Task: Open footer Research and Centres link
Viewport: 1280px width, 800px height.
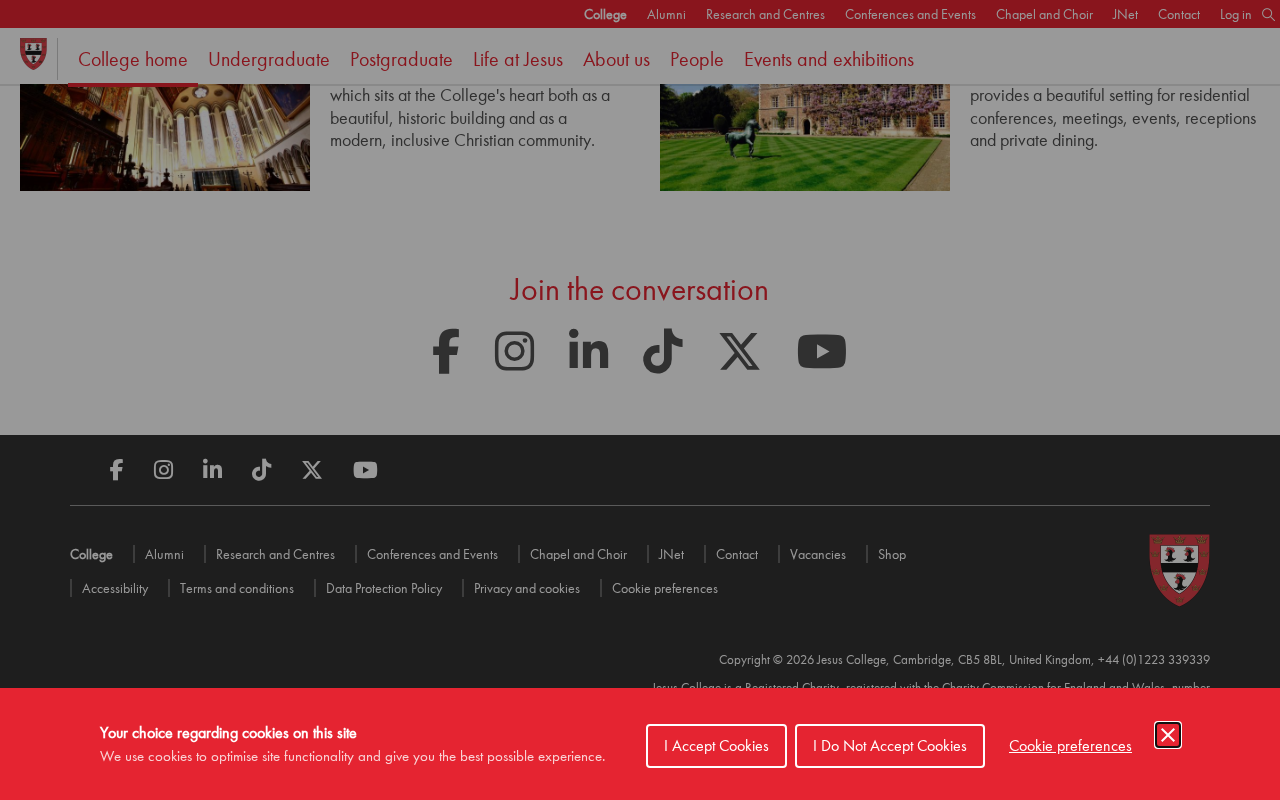Action: tap(275, 554)
